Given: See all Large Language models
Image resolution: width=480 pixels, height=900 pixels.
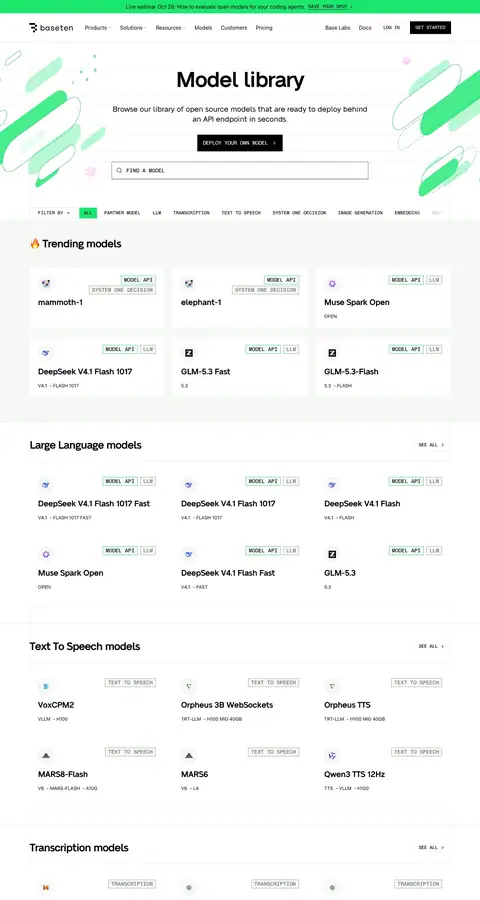Looking at the screenshot, I should pos(431,445).
